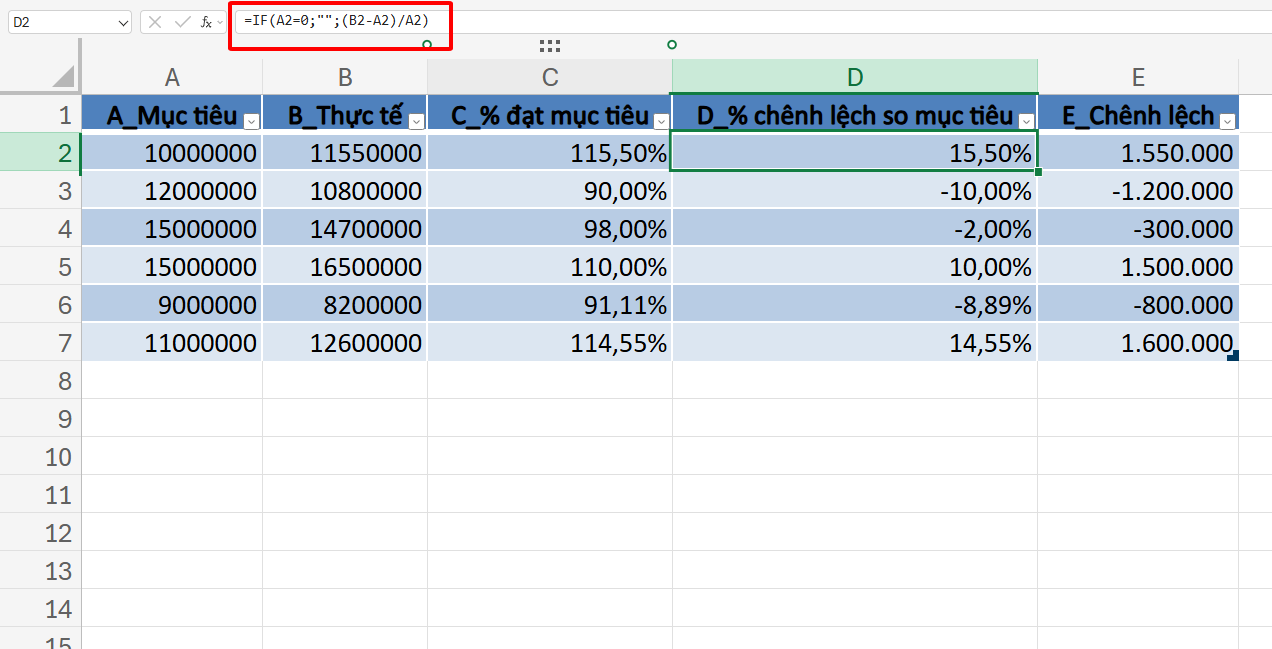
Task: Select row 2 header
Action: click(40, 152)
